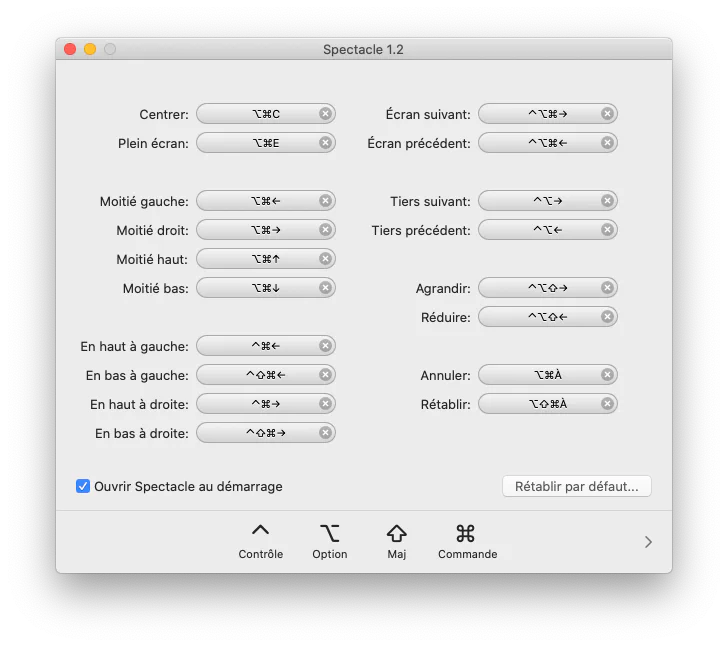Clear the Écran suivant shortcut X icon

607,114
